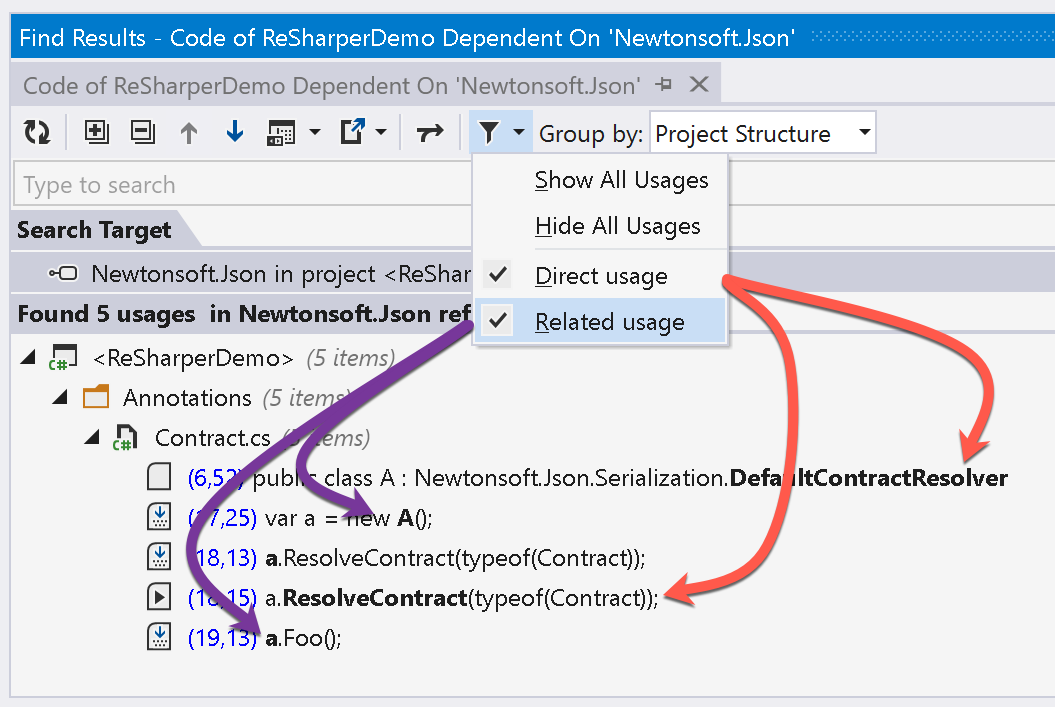Go to previous usage up arrow
This screenshot has height=707, width=1055.
[189, 133]
